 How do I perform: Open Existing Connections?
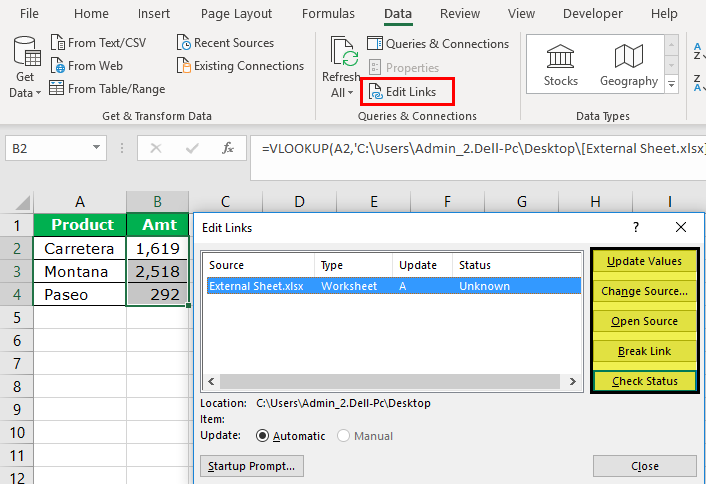(240, 66)
